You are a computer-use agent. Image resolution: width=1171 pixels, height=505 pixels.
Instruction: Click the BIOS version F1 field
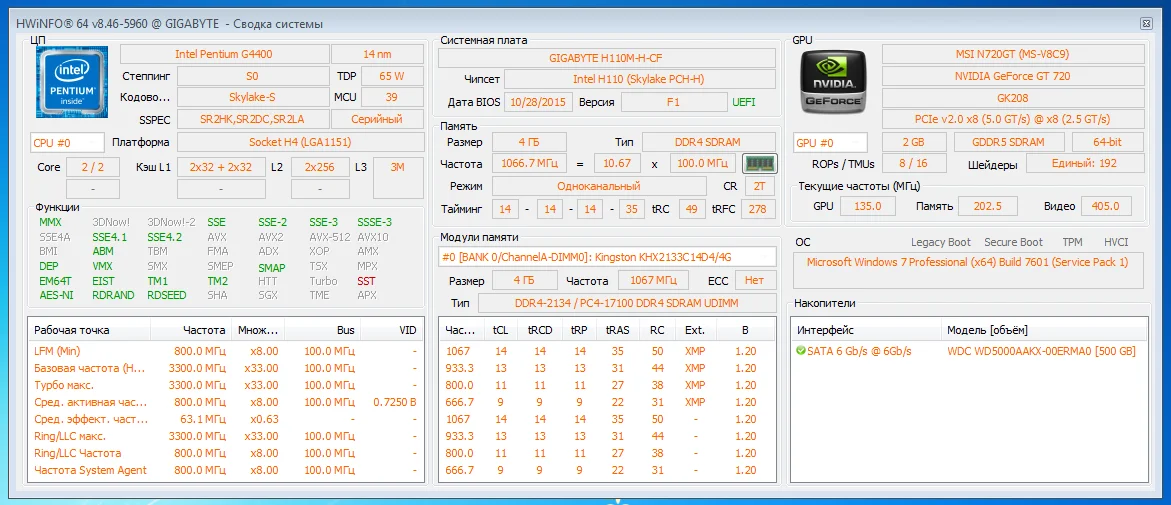coord(674,102)
